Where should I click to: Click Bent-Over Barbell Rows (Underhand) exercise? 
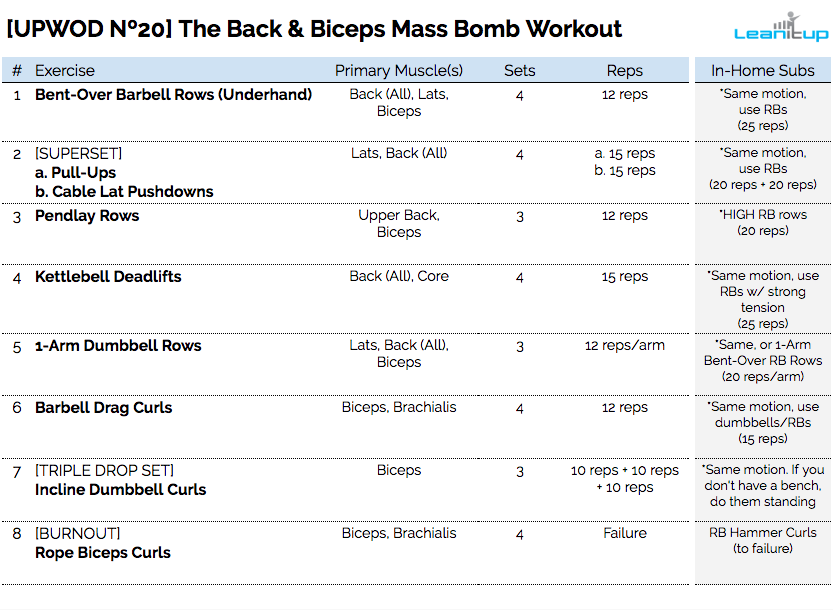pos(173,95)
